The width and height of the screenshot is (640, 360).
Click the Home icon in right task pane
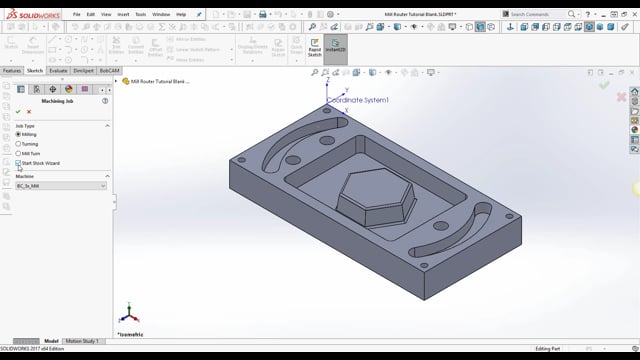point(634,91)
